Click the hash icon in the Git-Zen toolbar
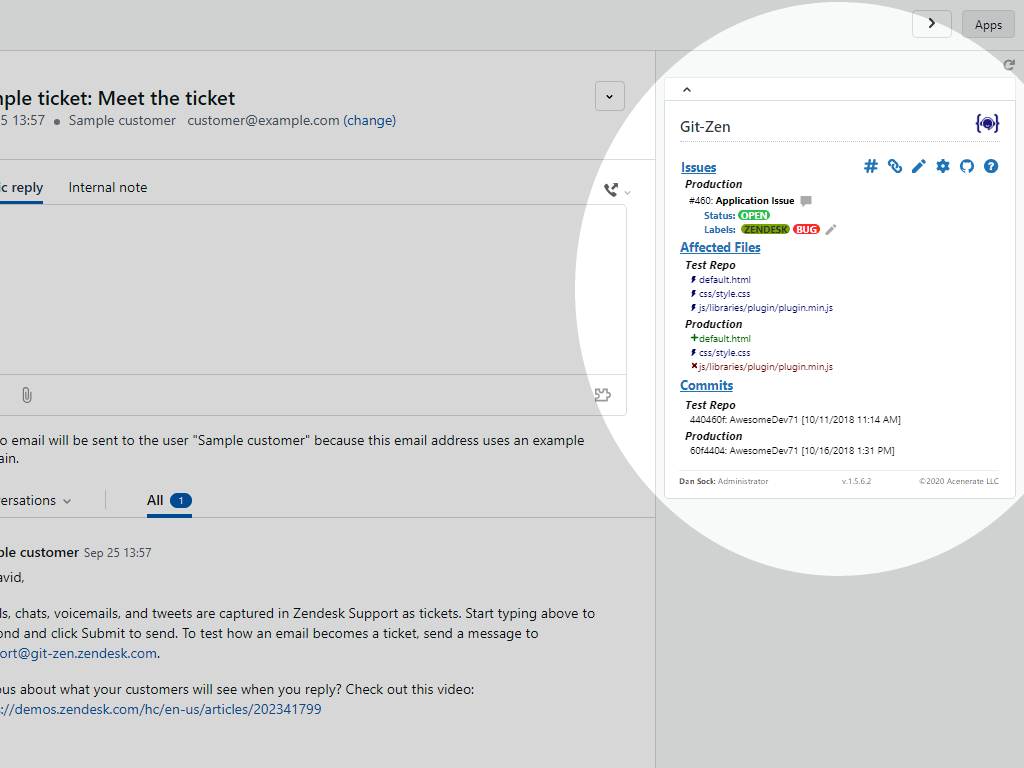Image resolution: width=1024 pixels, height=768 pixels. coord(870,166)
